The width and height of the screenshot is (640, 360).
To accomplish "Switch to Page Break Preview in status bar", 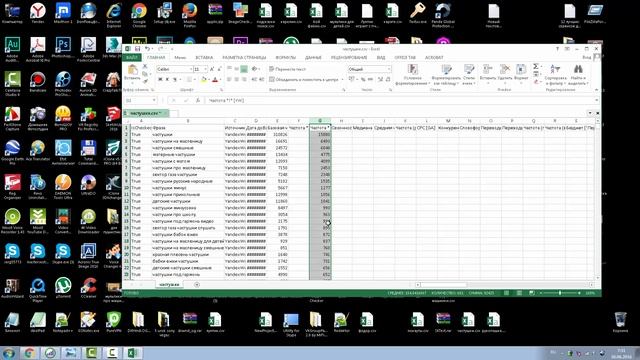I will [532, 293].
